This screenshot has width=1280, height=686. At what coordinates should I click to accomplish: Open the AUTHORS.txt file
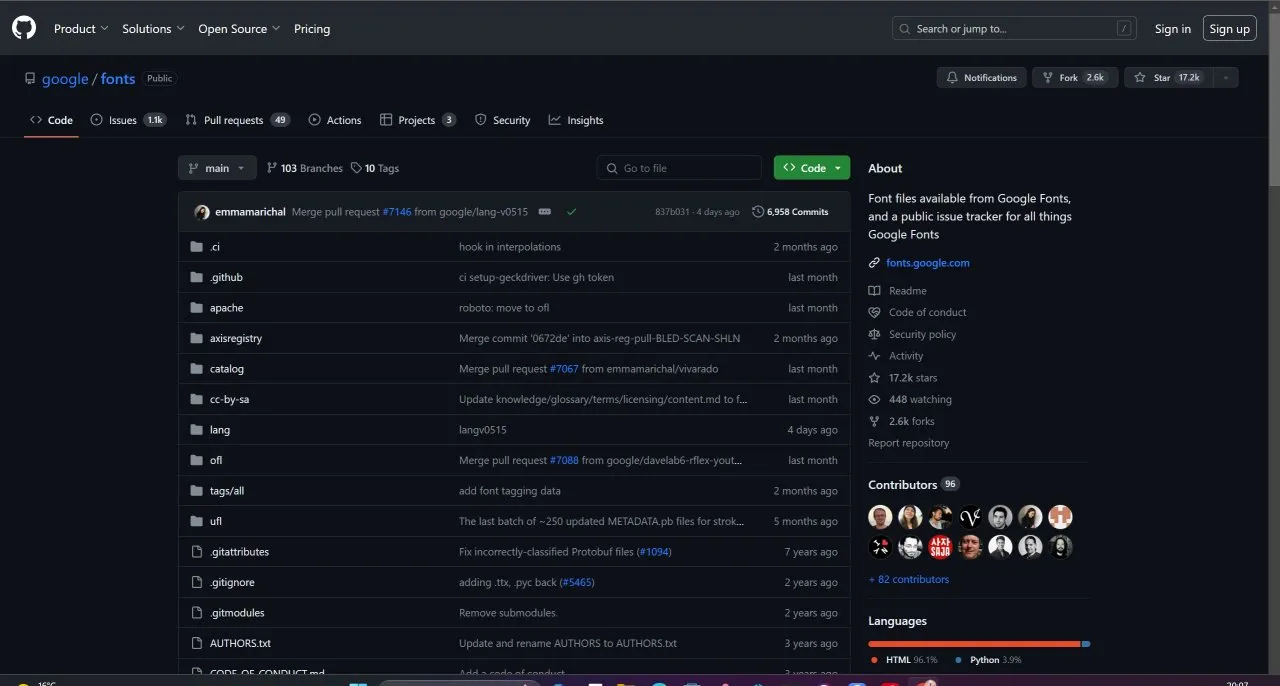click(x=240, y=643)
